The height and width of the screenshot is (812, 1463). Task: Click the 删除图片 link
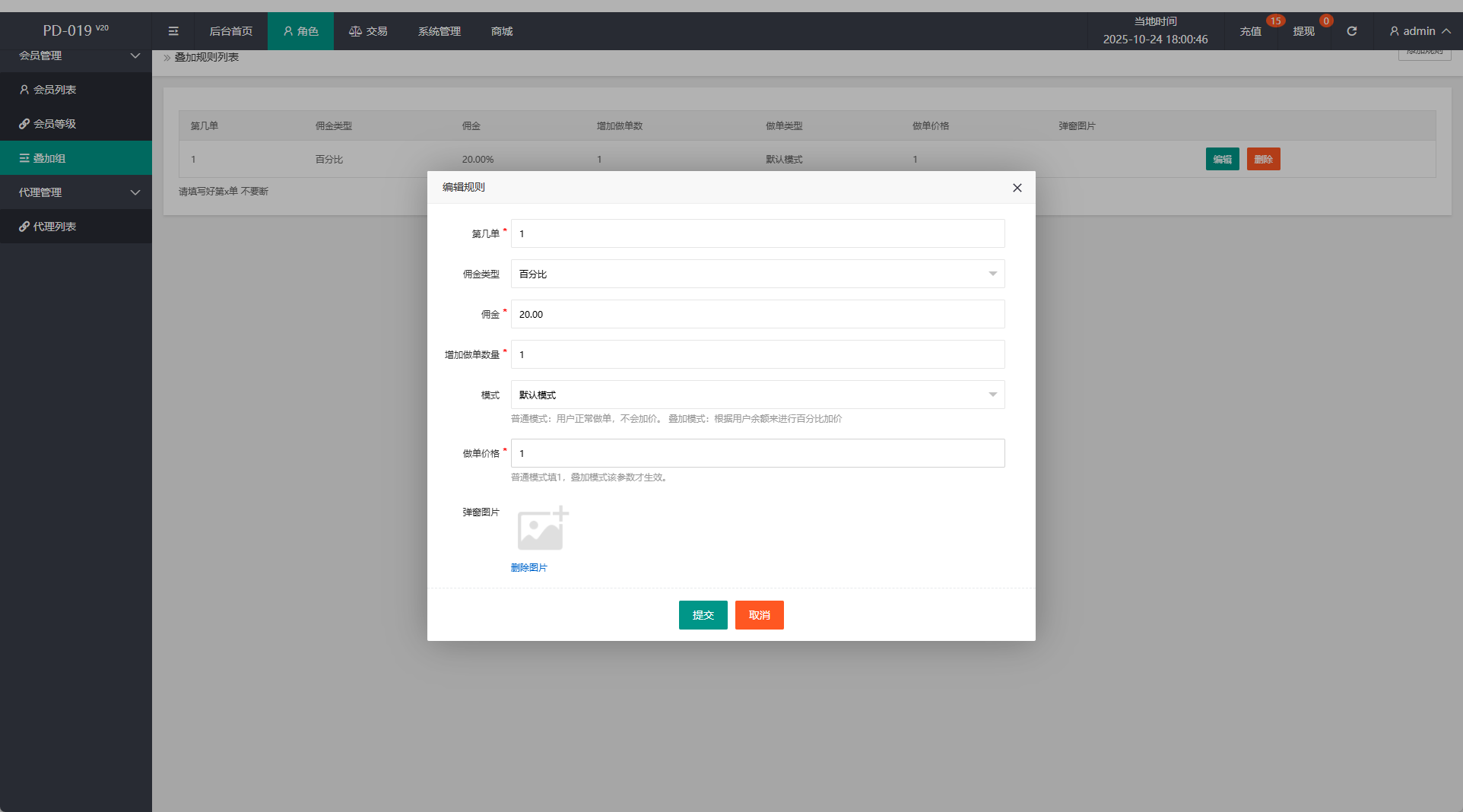click(x=528, y=568)
